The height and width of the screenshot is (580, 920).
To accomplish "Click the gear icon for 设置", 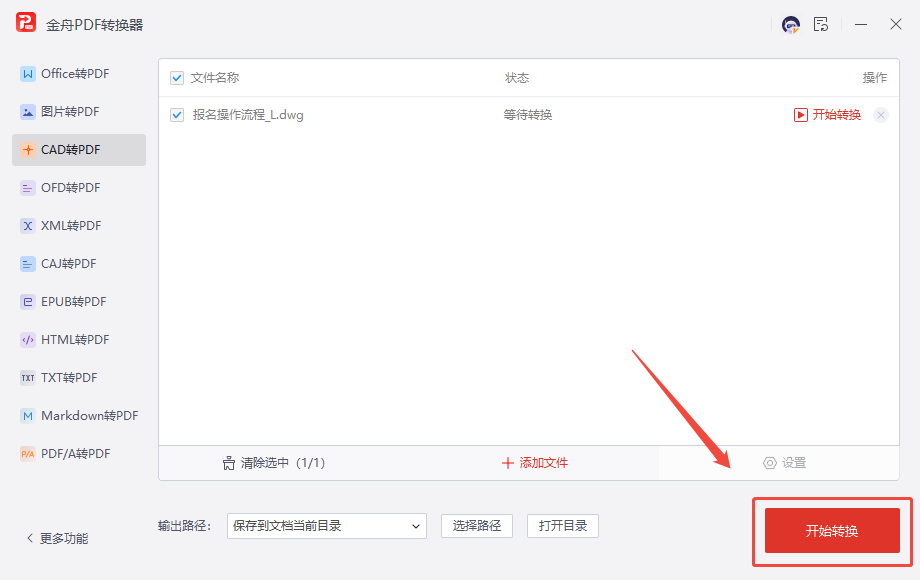I will point(769,463).
